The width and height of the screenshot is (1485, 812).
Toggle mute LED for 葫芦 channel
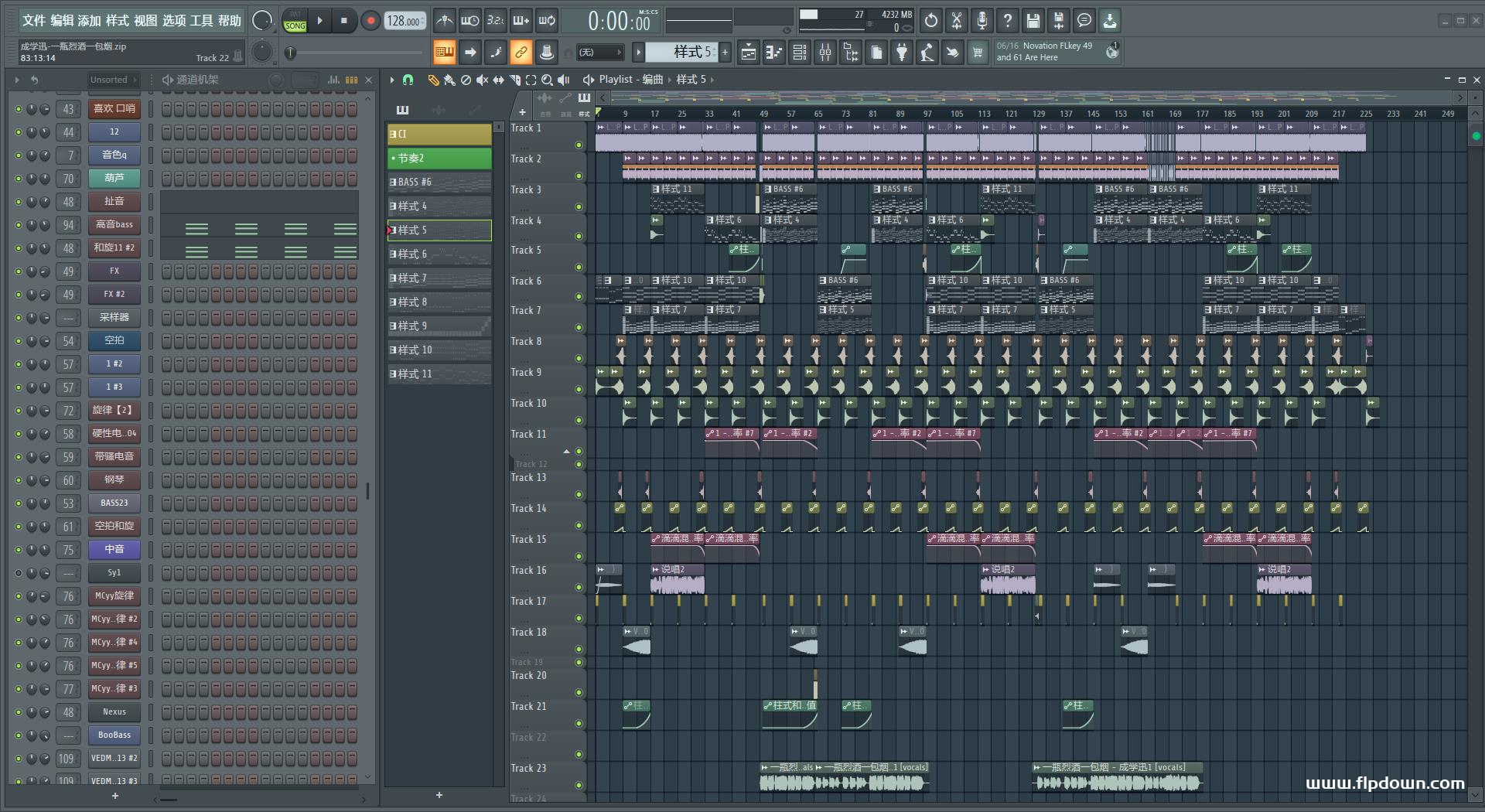pos(19,179)
